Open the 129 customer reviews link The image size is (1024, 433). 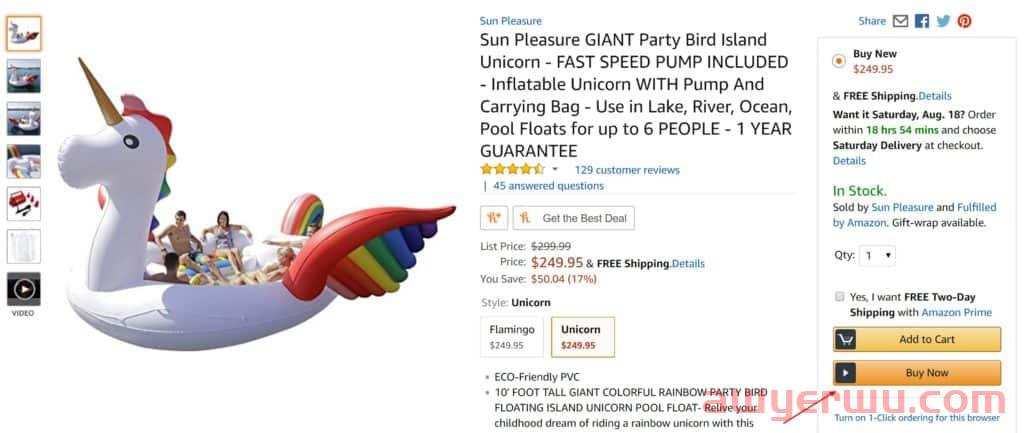[627, 170]
